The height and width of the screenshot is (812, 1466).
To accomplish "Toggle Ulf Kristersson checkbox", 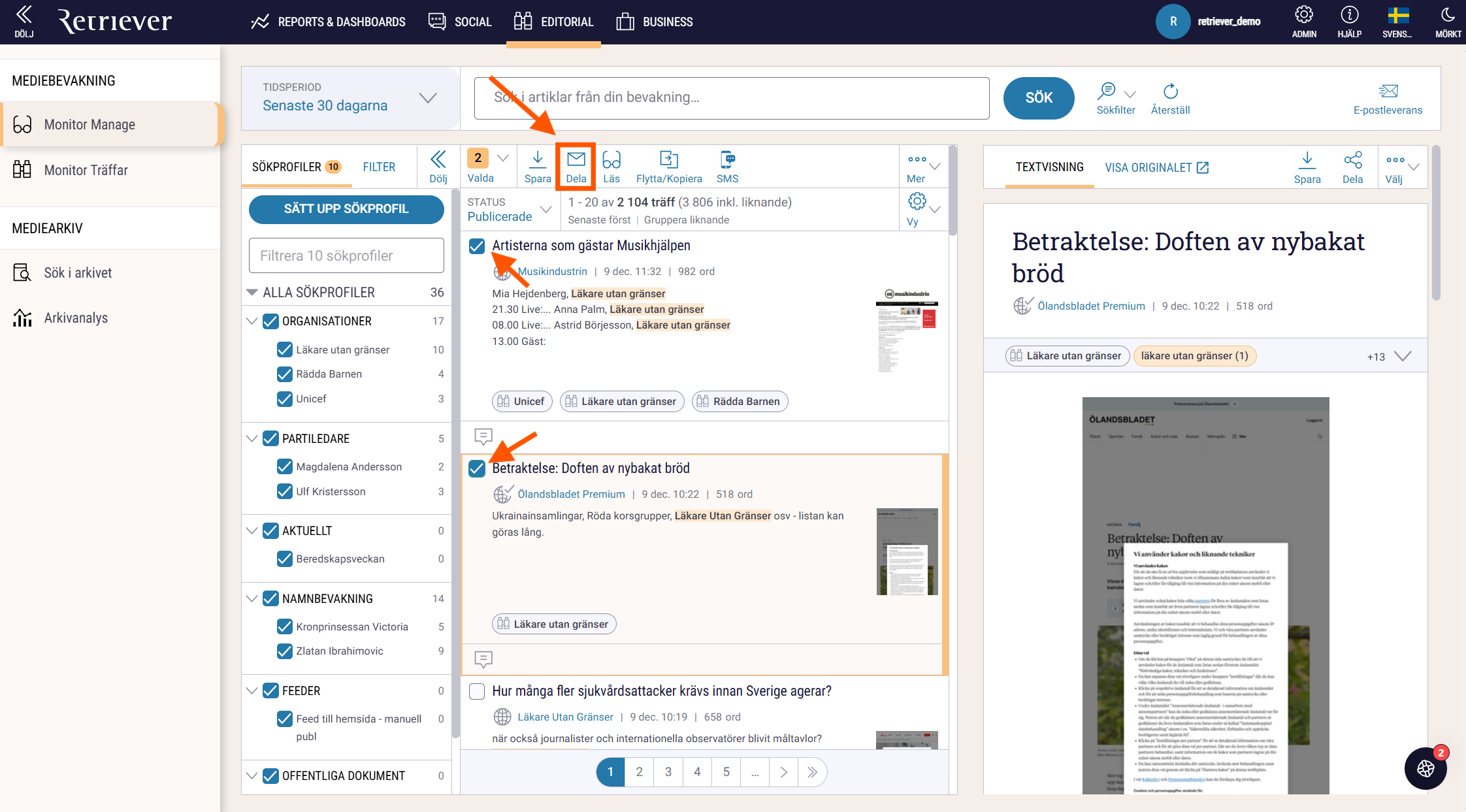I will click(284, 491).
